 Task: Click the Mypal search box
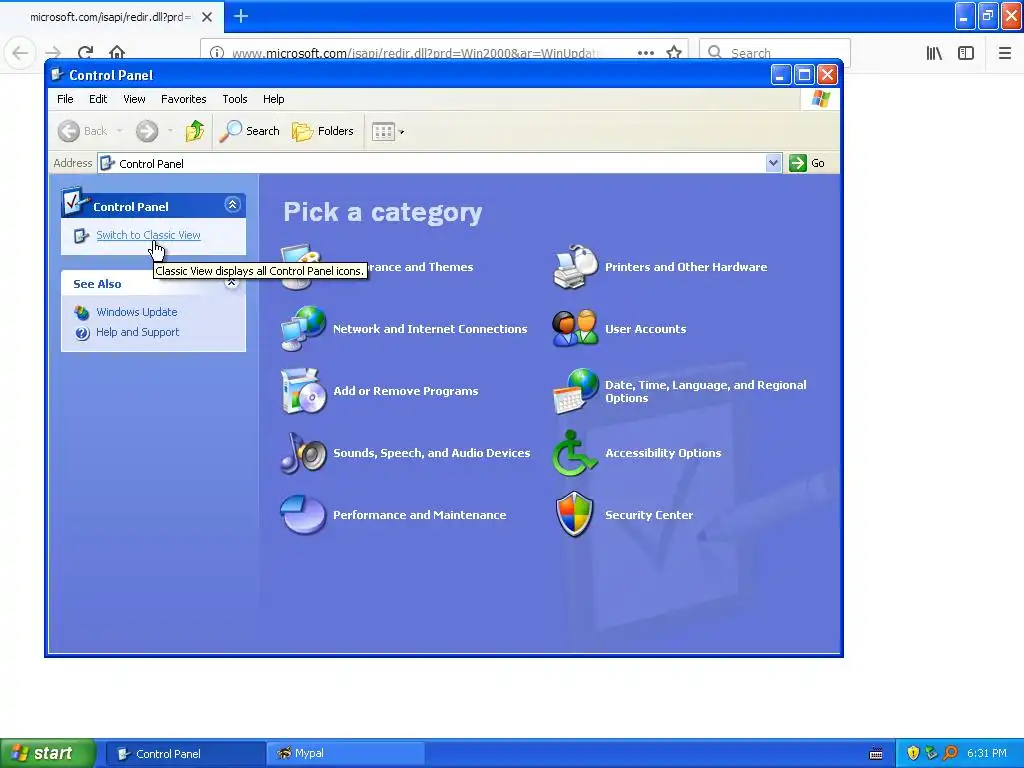[x=775, y=52]
